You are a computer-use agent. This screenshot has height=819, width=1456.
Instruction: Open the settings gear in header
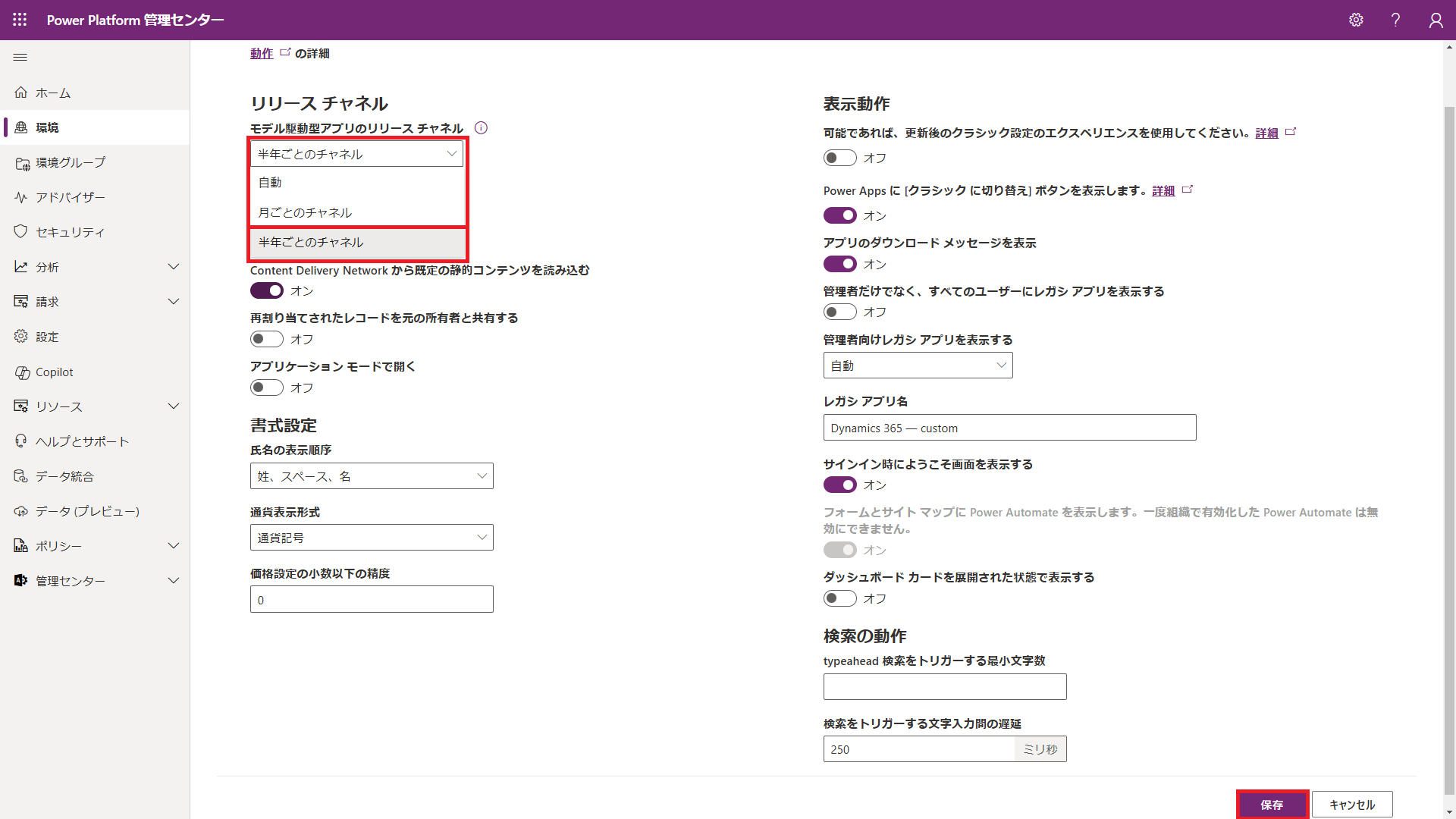(x=1356, y=20)
